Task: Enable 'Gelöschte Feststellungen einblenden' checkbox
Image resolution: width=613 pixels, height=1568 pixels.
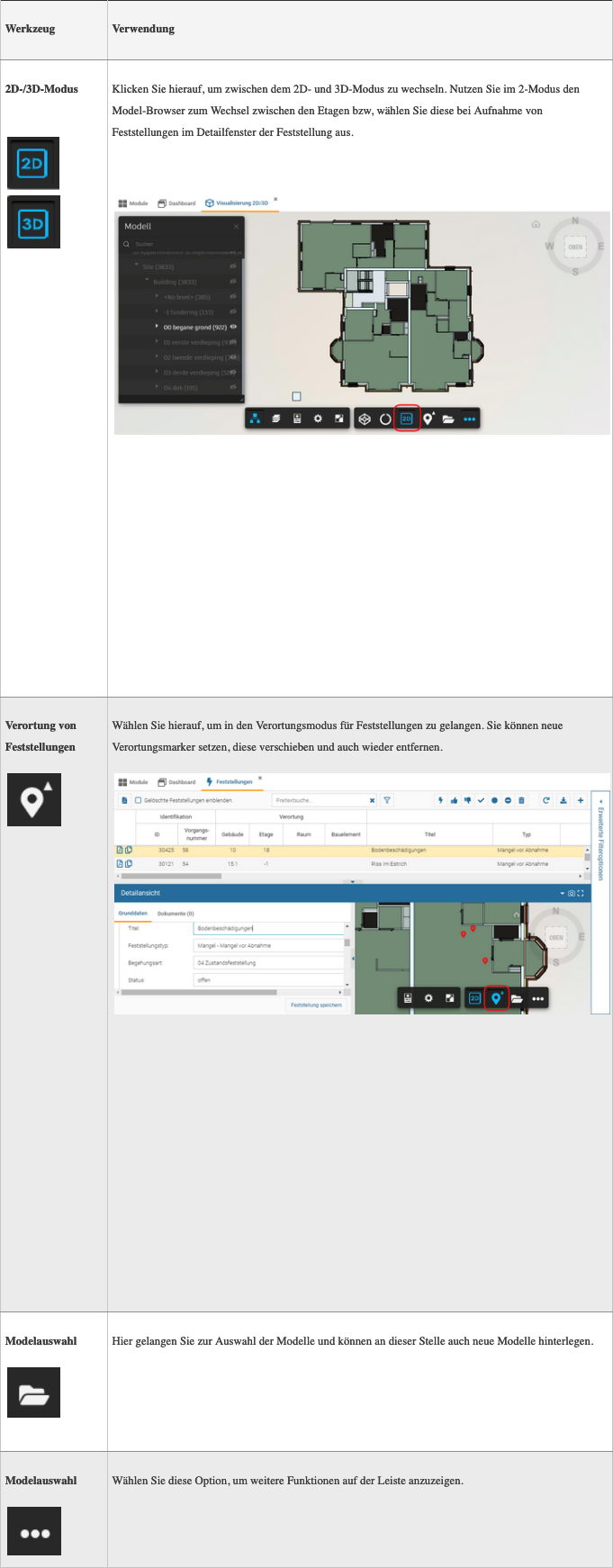Action: 138,800
